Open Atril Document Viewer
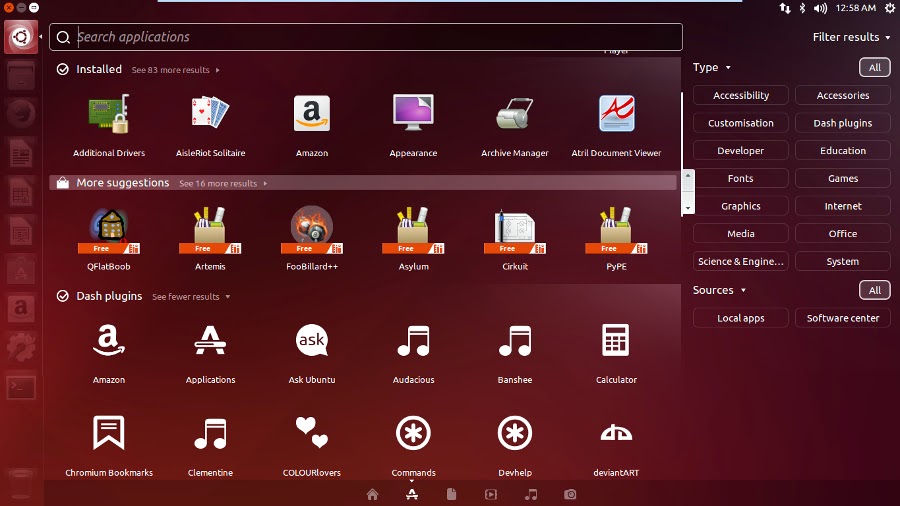Viewport: 900px width, 506px height. 616,125
